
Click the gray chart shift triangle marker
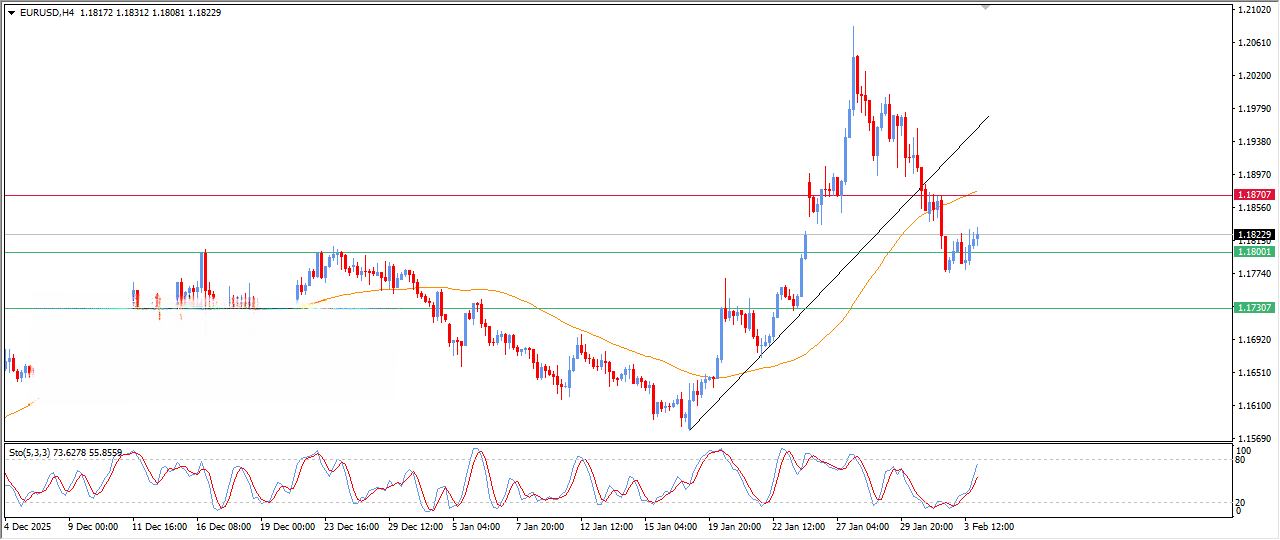click(986, 8)
